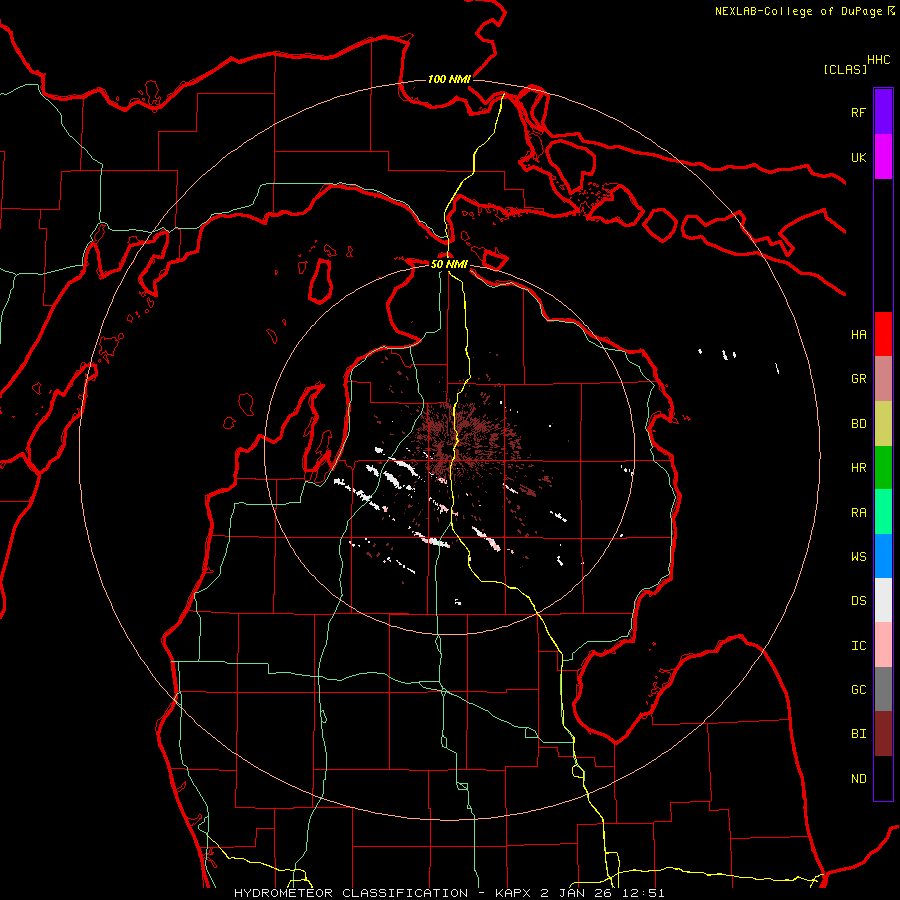
Task: Click the IC legend label
Action: click(858, 646)
